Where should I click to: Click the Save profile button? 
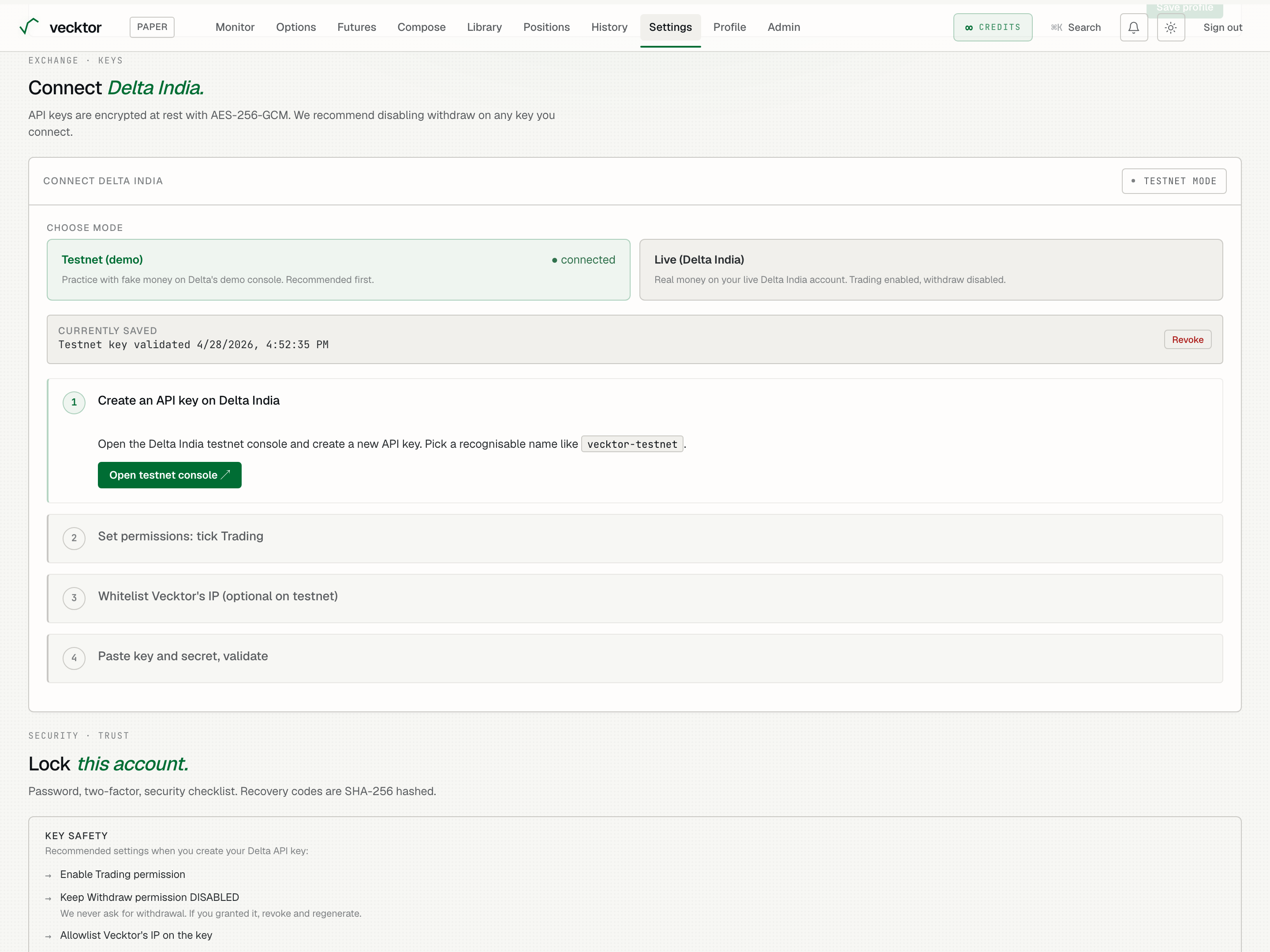tap(1184, 9)
